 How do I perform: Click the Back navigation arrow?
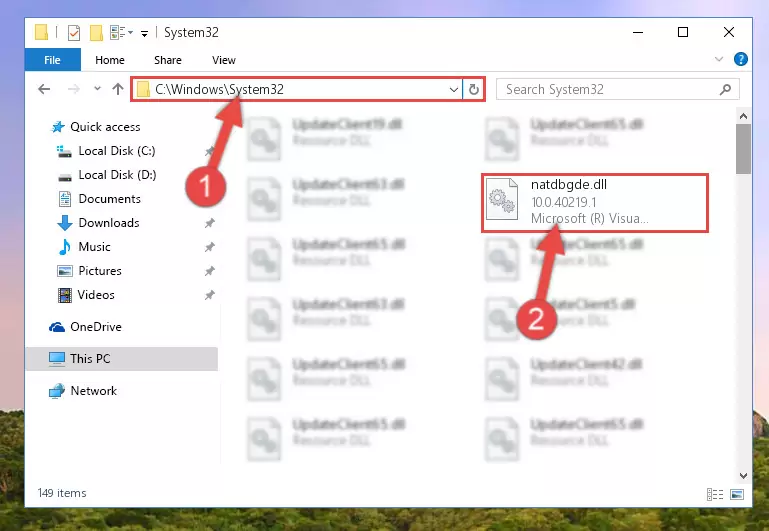click(44, 89)
